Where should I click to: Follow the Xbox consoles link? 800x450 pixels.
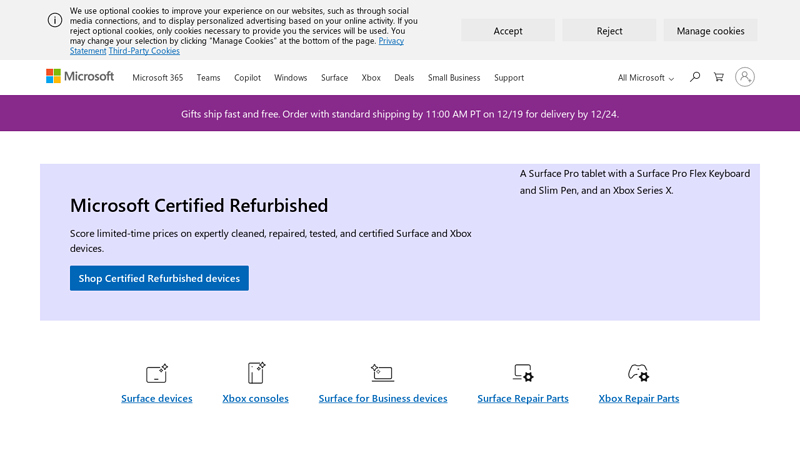[256, 398]
